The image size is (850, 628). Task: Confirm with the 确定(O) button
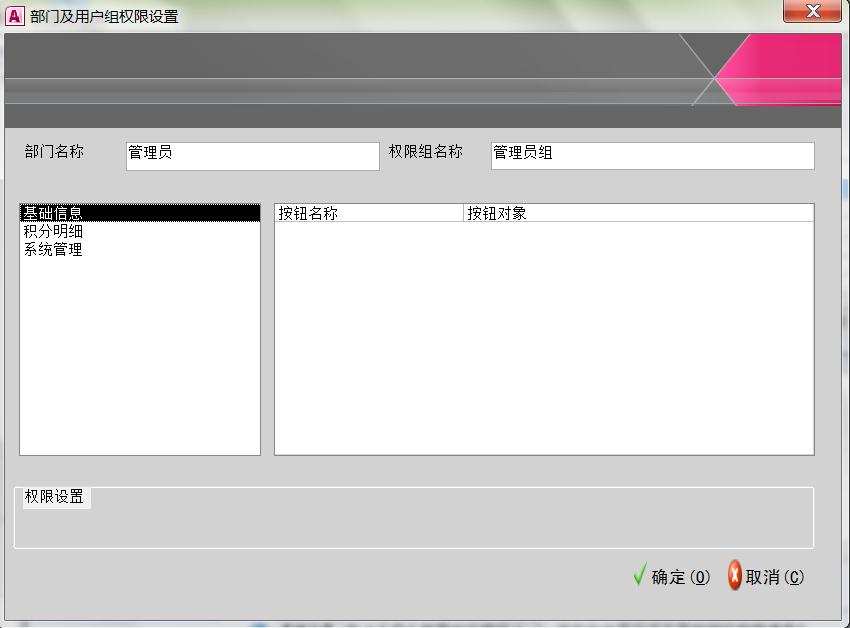tap(672, 576)
